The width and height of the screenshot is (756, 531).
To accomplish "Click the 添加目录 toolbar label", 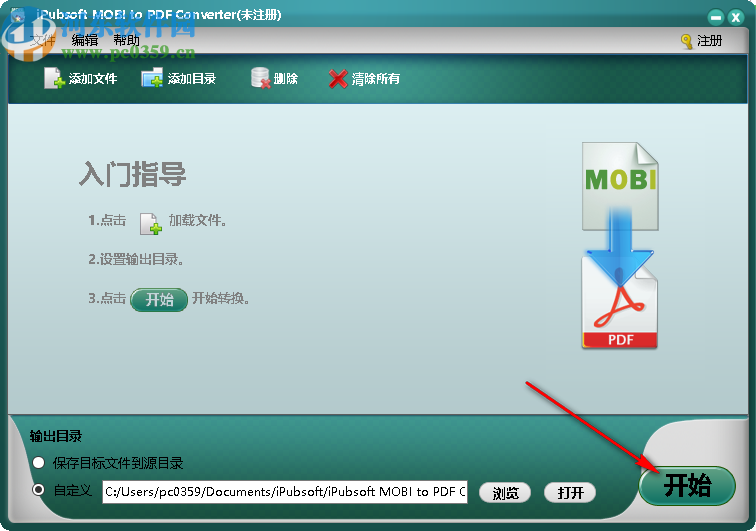I will coord(191,79).
